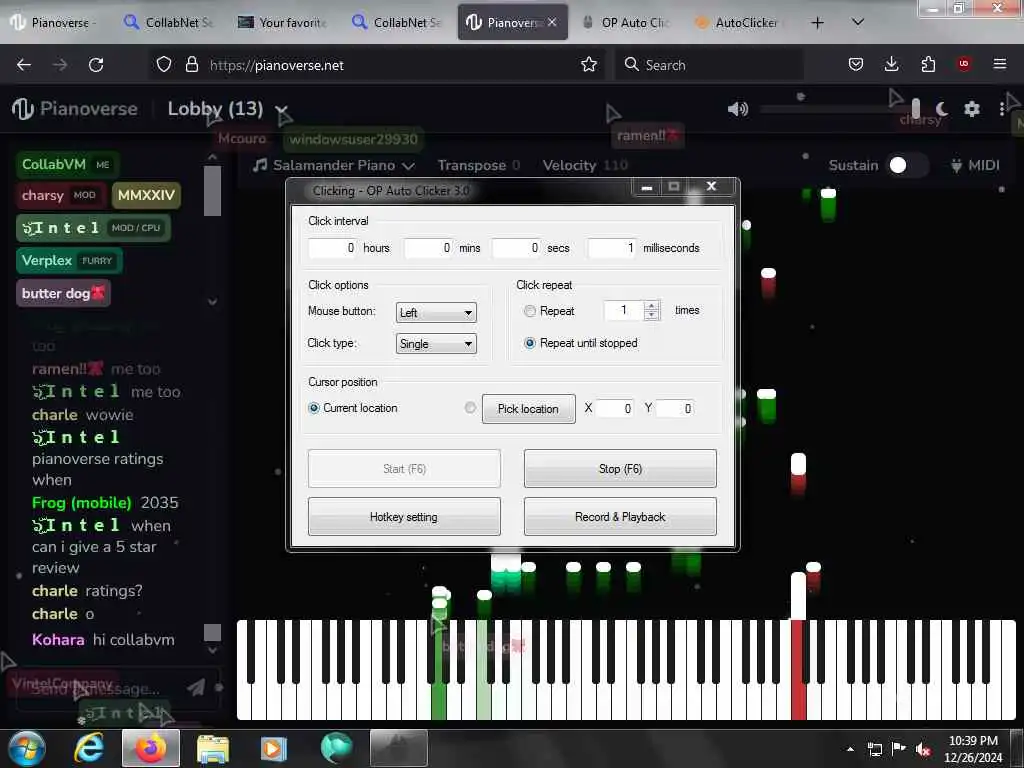This screenshot has height=768, width=1024.
Task: Open the Mouse button dropdown
Action: 436,313
